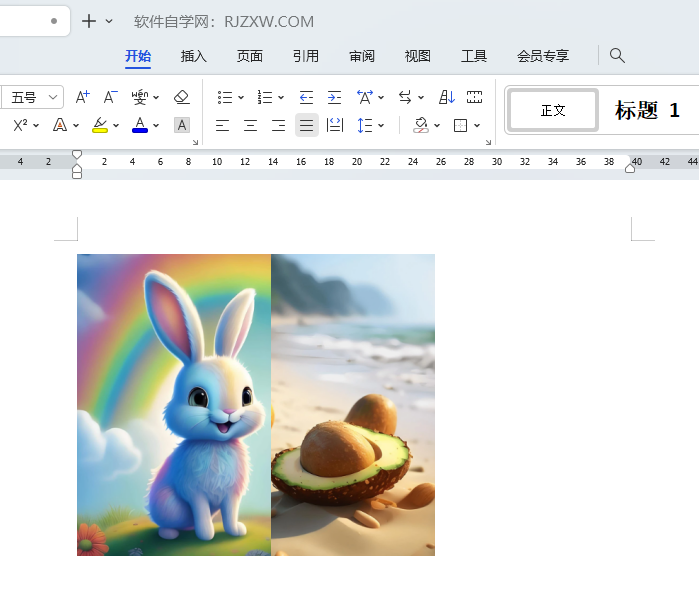Expand text effect dropdown arrow
Image resolution: width=699 pixels, height=598 pixels.
coord(76,126)
